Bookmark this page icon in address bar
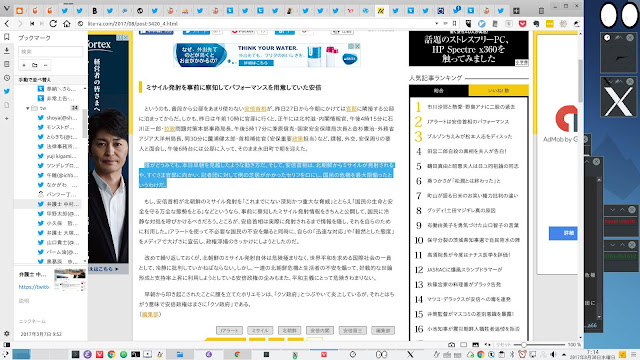This screenshot has width=640, height=360. click(x=454, y=24)
